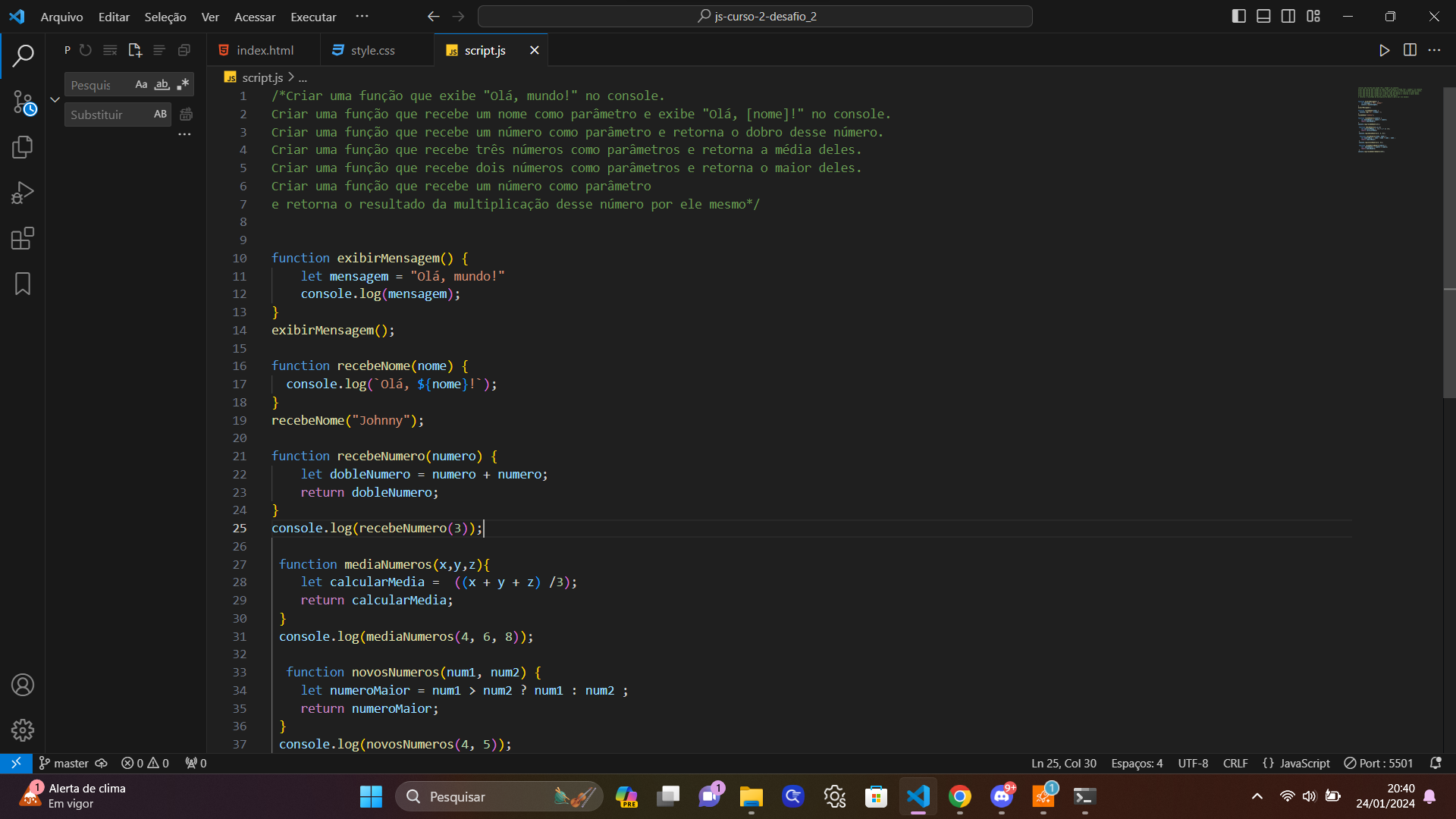Toggle secondary side bar visibility

(1288, 16)
